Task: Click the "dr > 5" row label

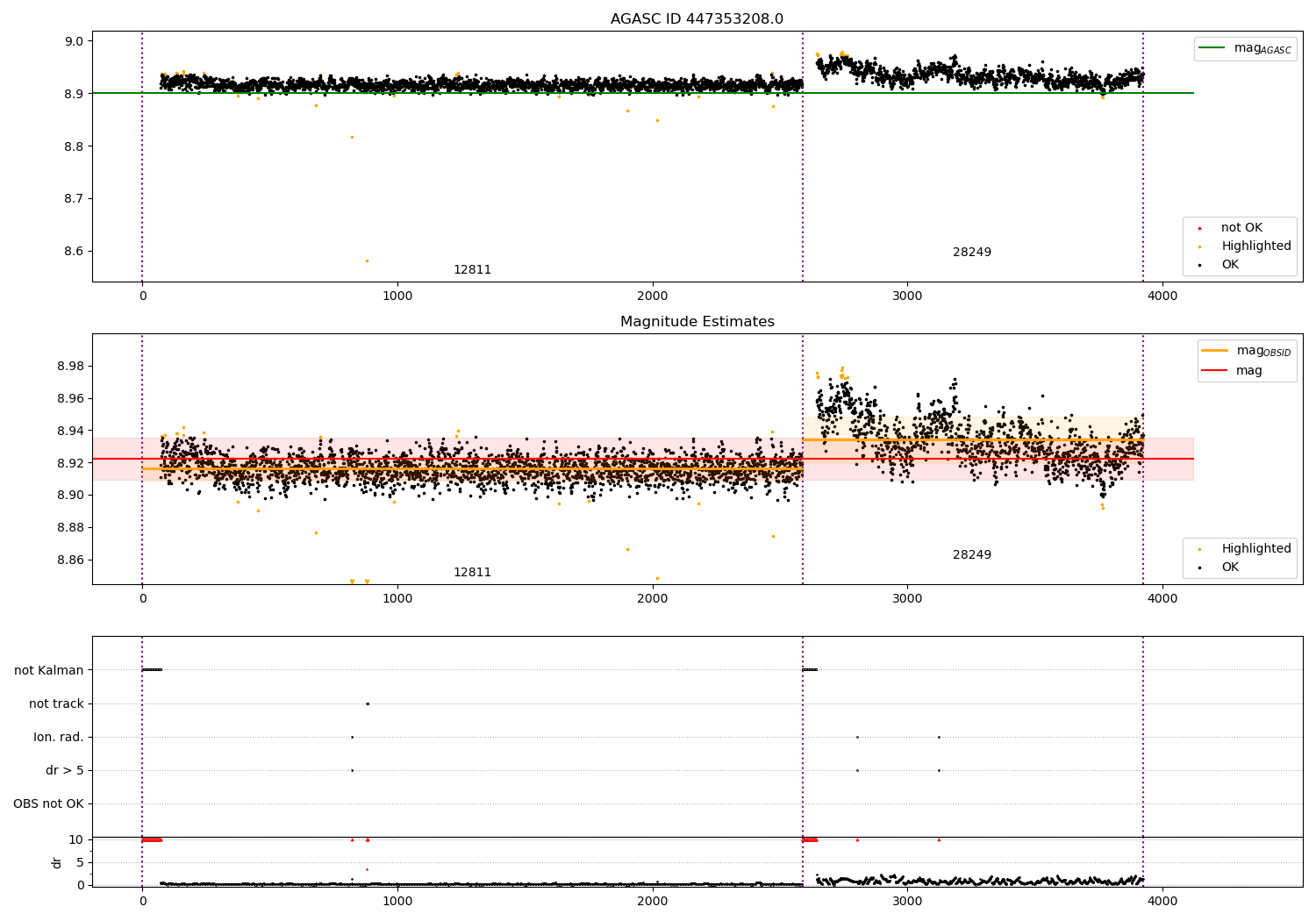Action: [x=65, y=771]
